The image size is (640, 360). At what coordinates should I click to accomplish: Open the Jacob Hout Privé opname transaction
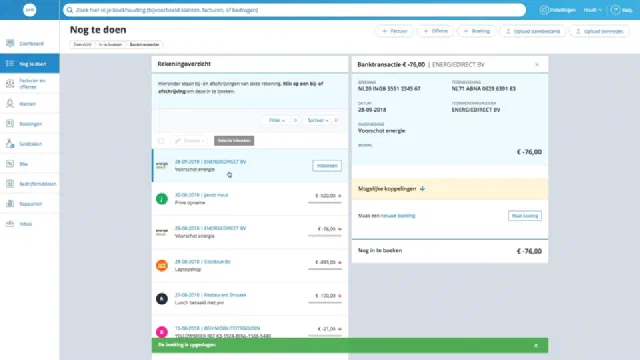click(x=250, y=199)
